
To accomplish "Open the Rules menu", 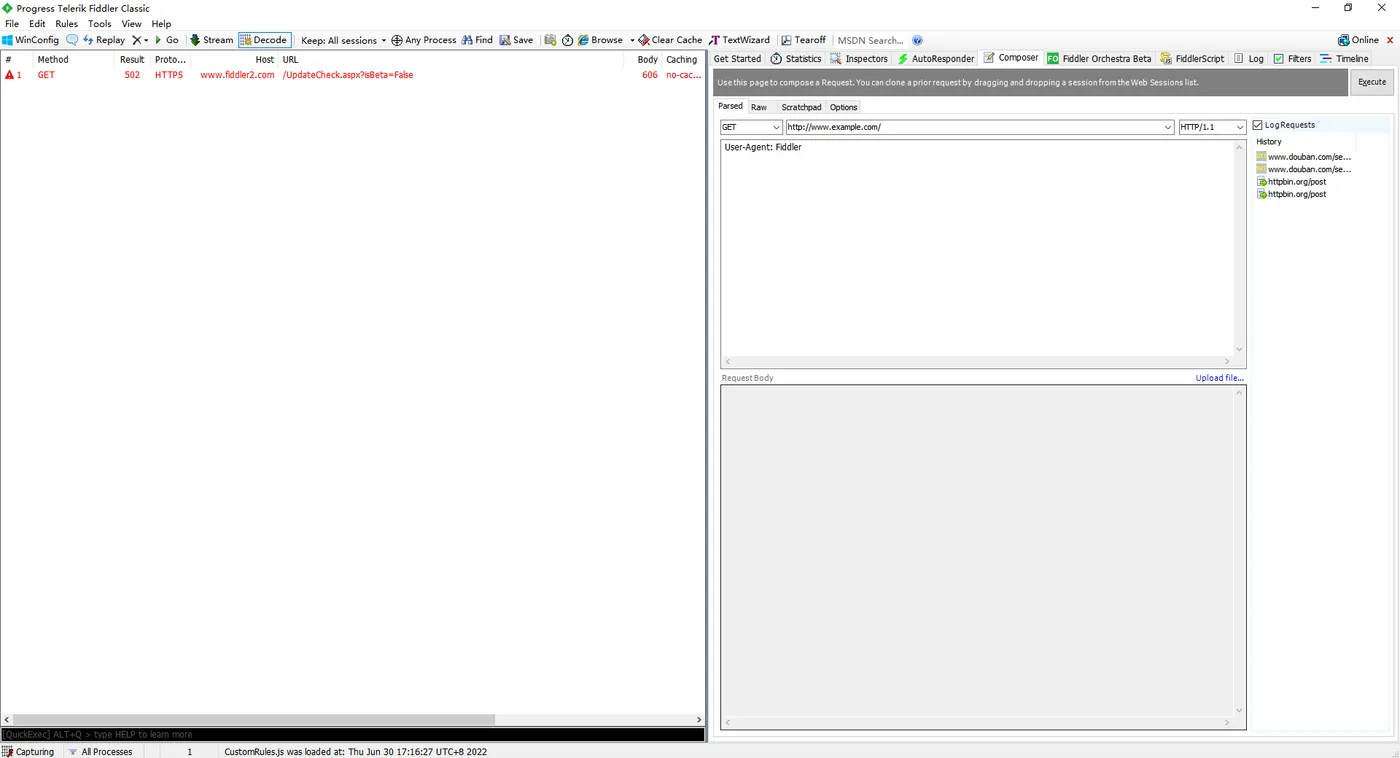I will point(66,23).
